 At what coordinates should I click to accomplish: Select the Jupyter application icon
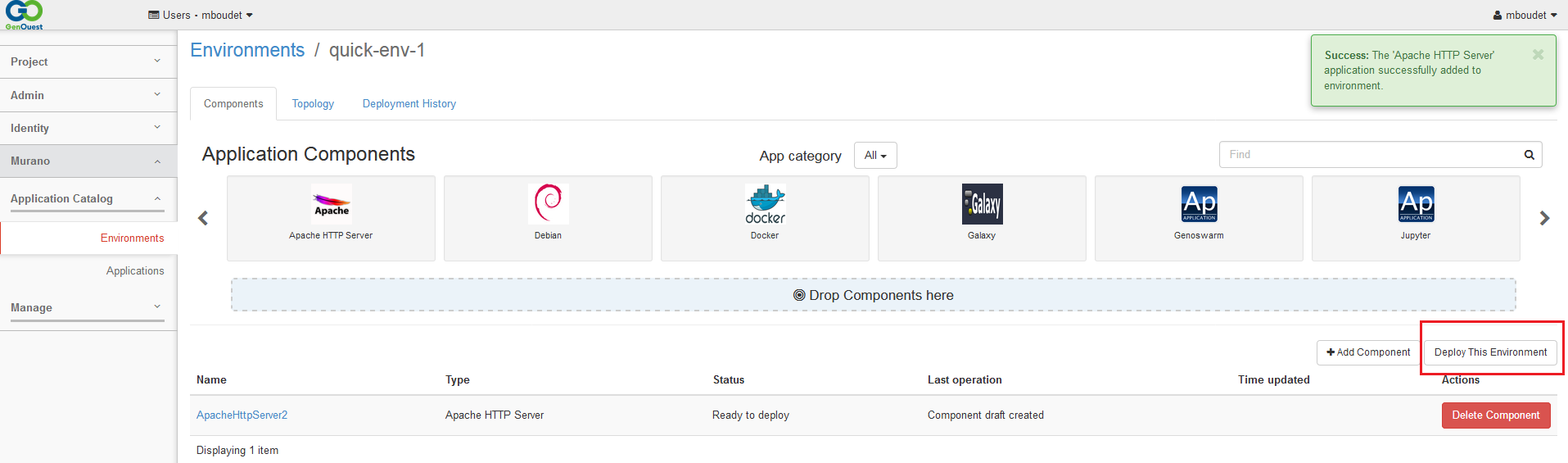click(1416, 204)
